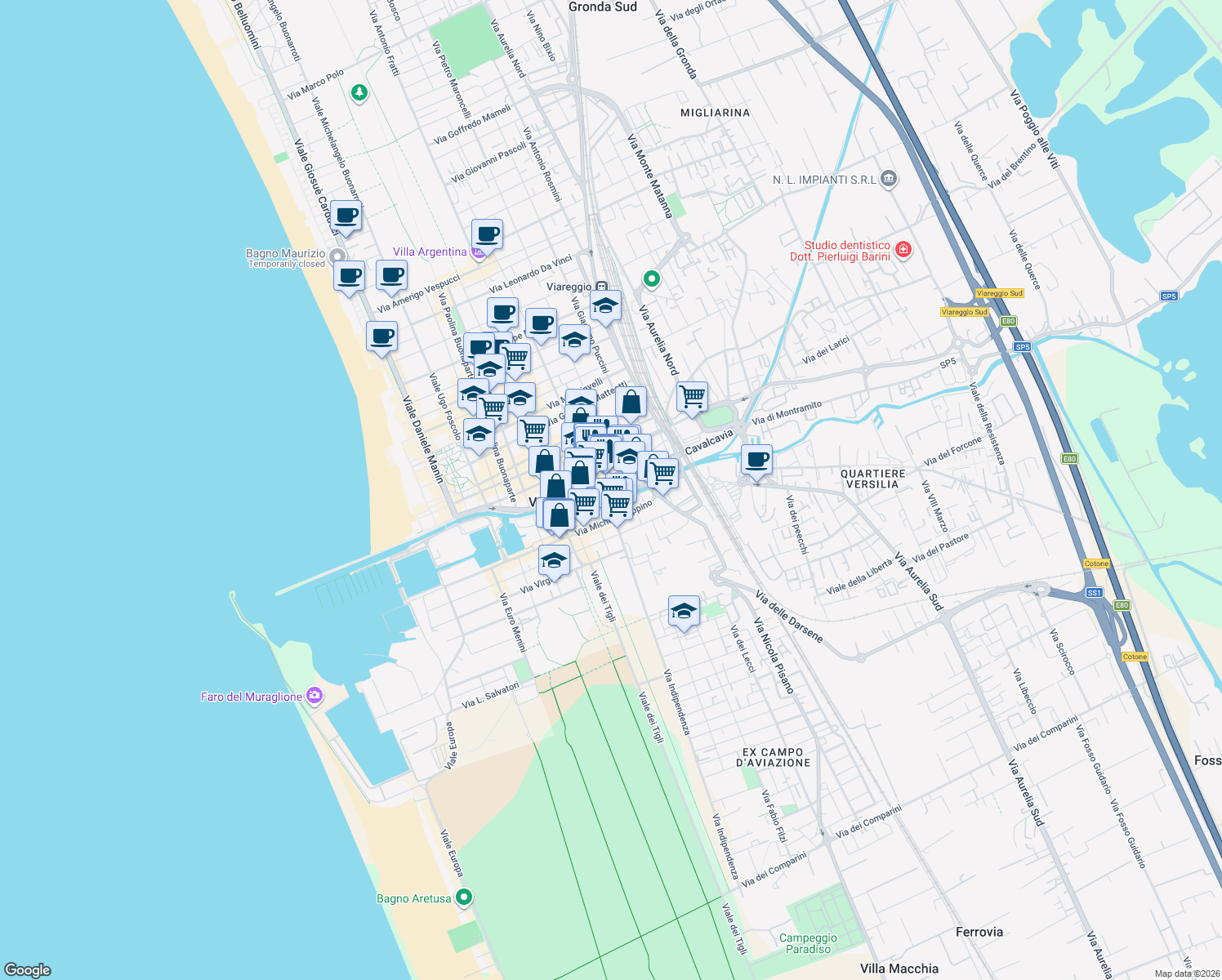Select the green tree marker near Via Marco Polo
The image size is (1222, 980).
point(359,92)
